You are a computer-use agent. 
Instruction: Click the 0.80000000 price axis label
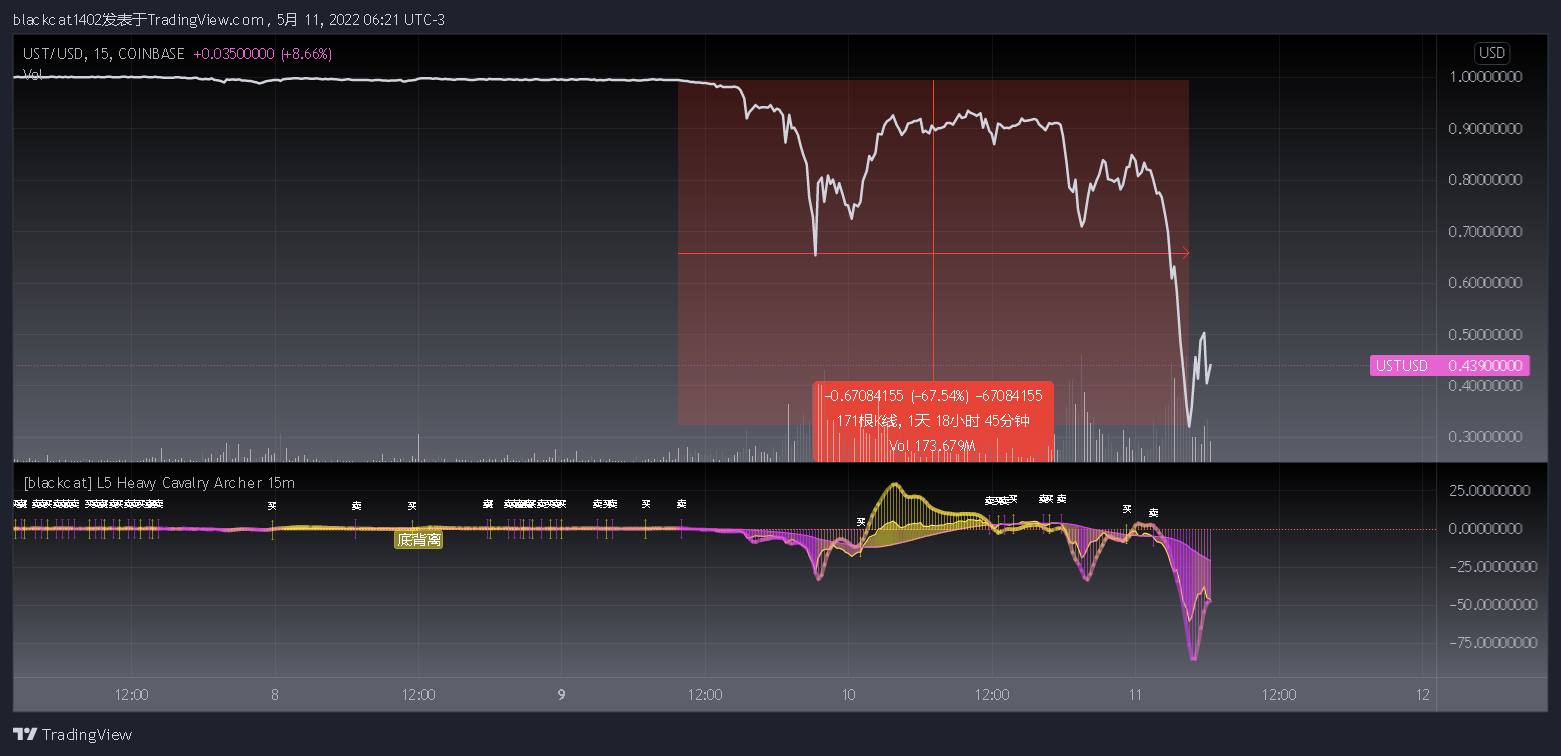point(1485,180)
